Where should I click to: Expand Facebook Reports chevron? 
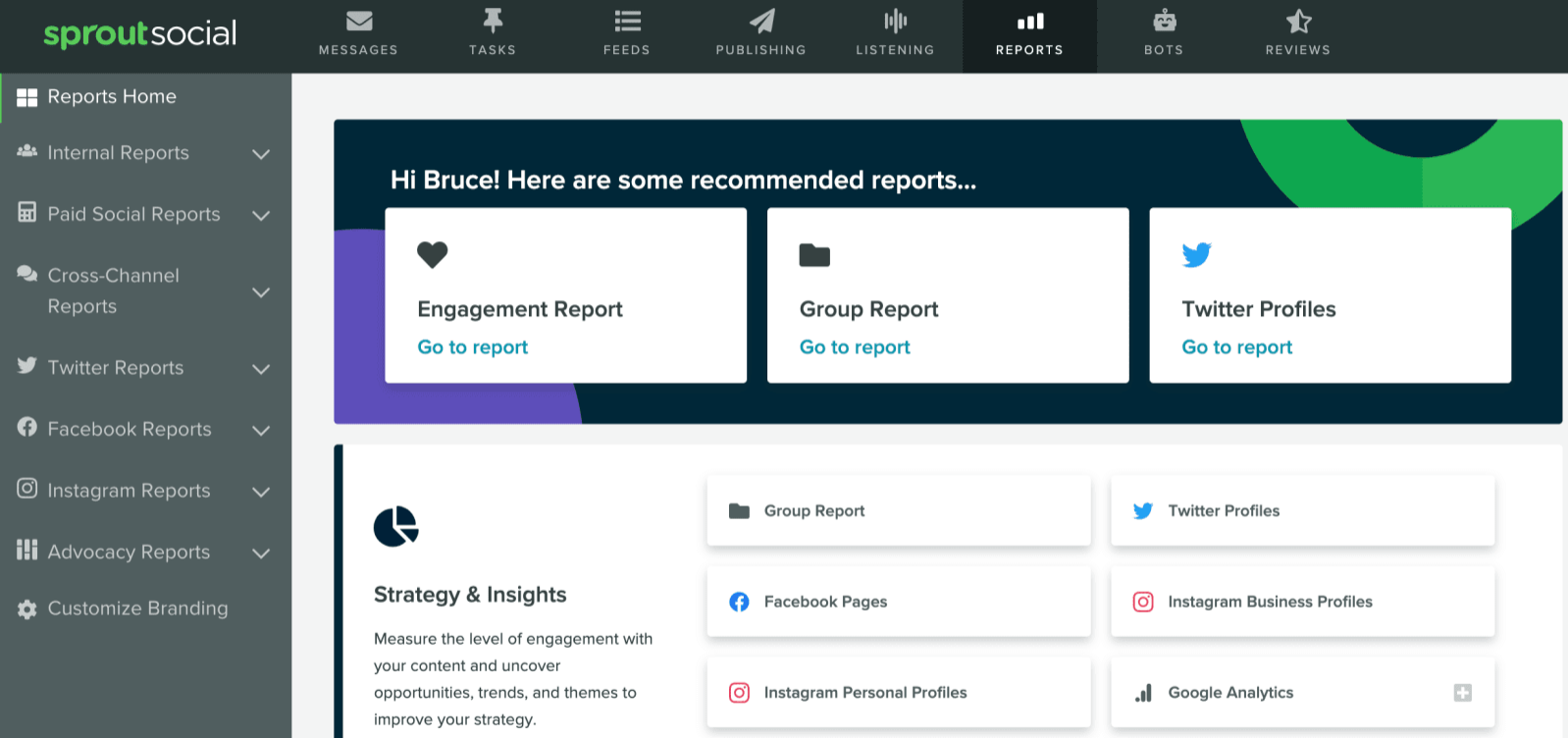(x=261, y=430)
